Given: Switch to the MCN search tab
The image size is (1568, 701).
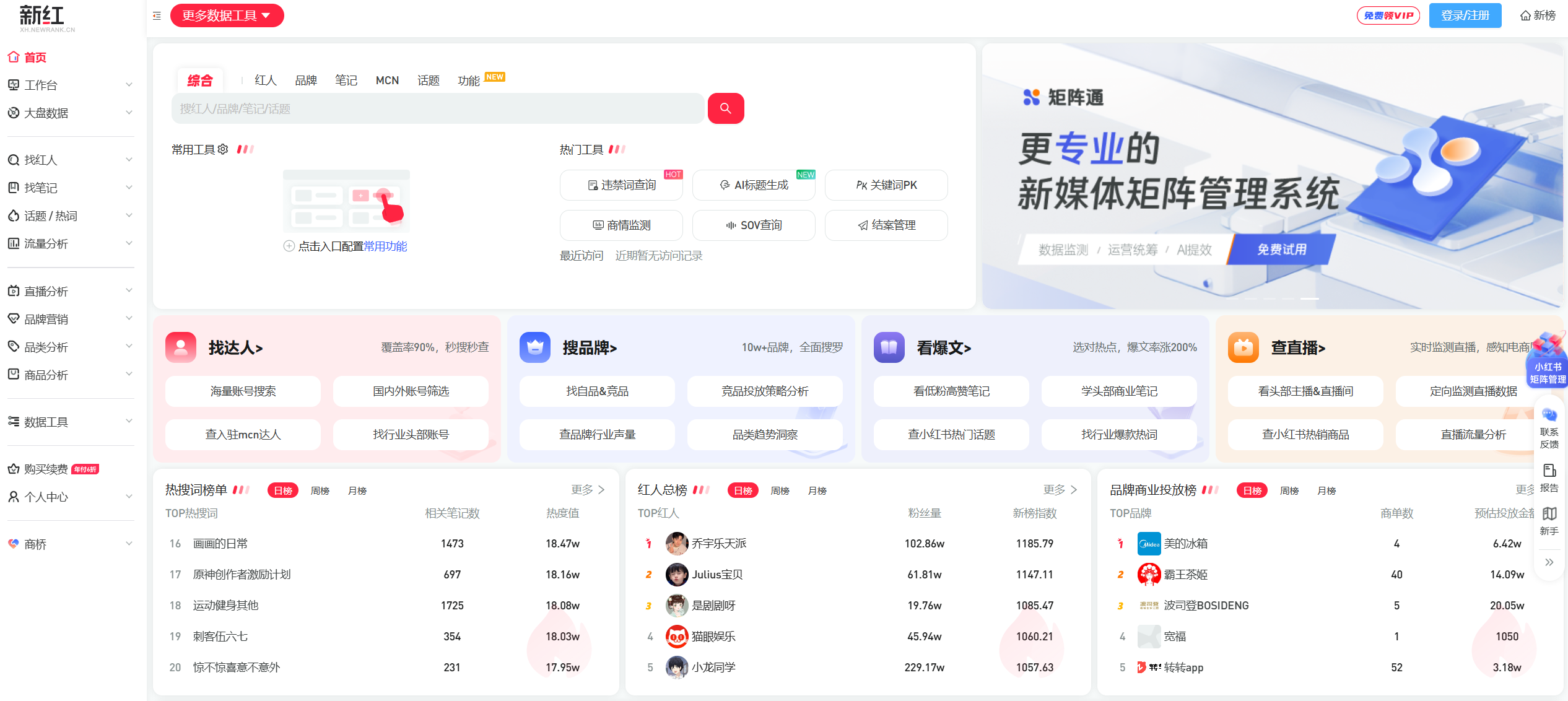Looking at the screenshot, I should [x=387, y=81].
